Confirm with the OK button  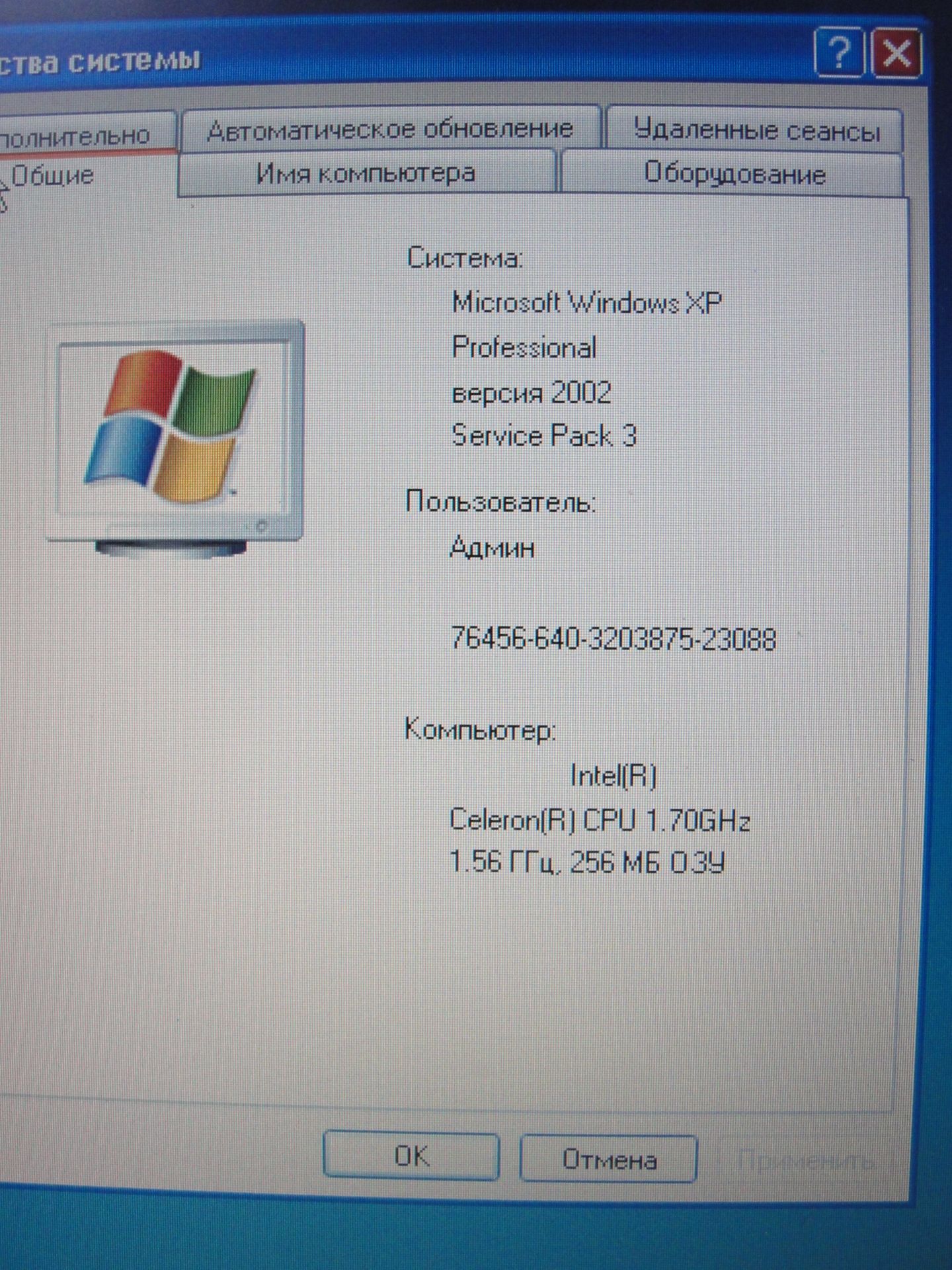411,1156
